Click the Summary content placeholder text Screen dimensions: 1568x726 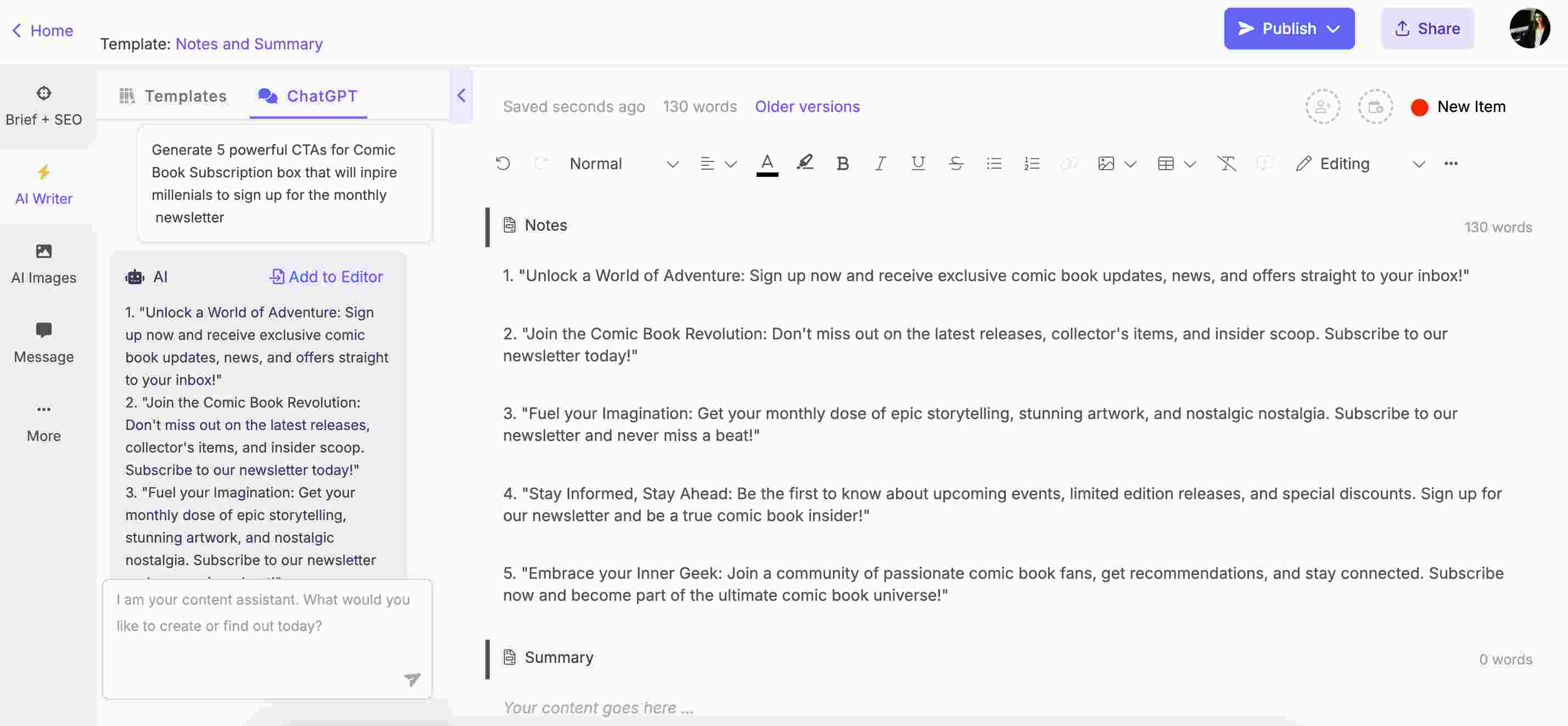[x=598, y=707]
